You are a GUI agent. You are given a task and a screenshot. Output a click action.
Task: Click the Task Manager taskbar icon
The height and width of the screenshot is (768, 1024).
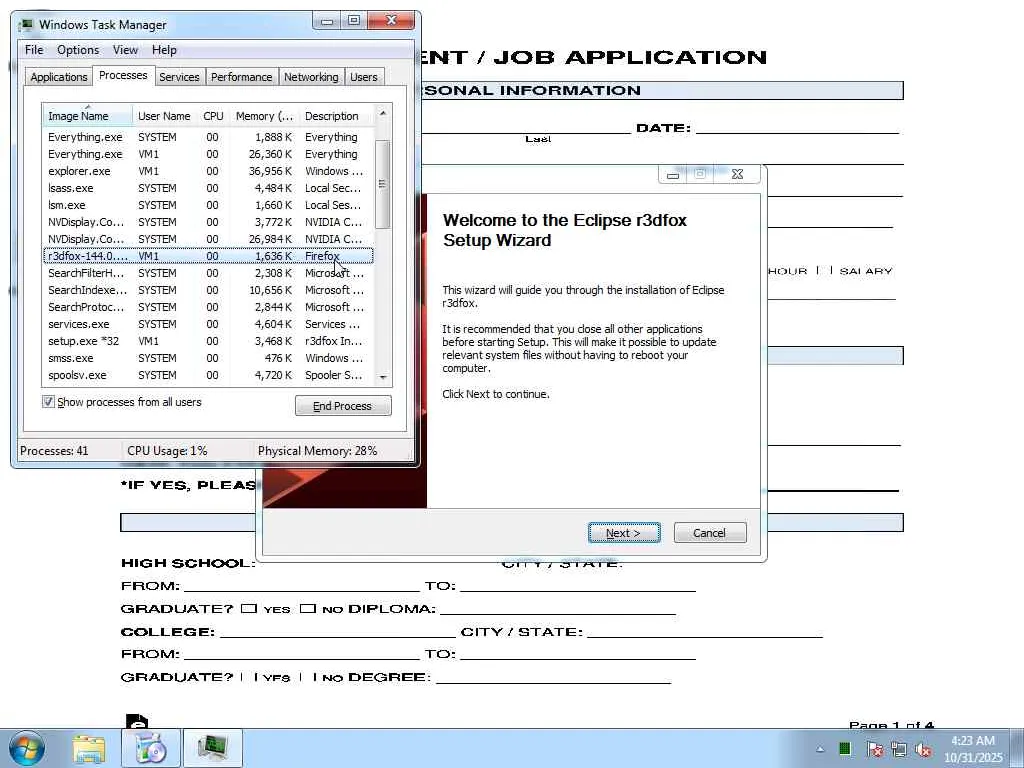tap(213, 748)
